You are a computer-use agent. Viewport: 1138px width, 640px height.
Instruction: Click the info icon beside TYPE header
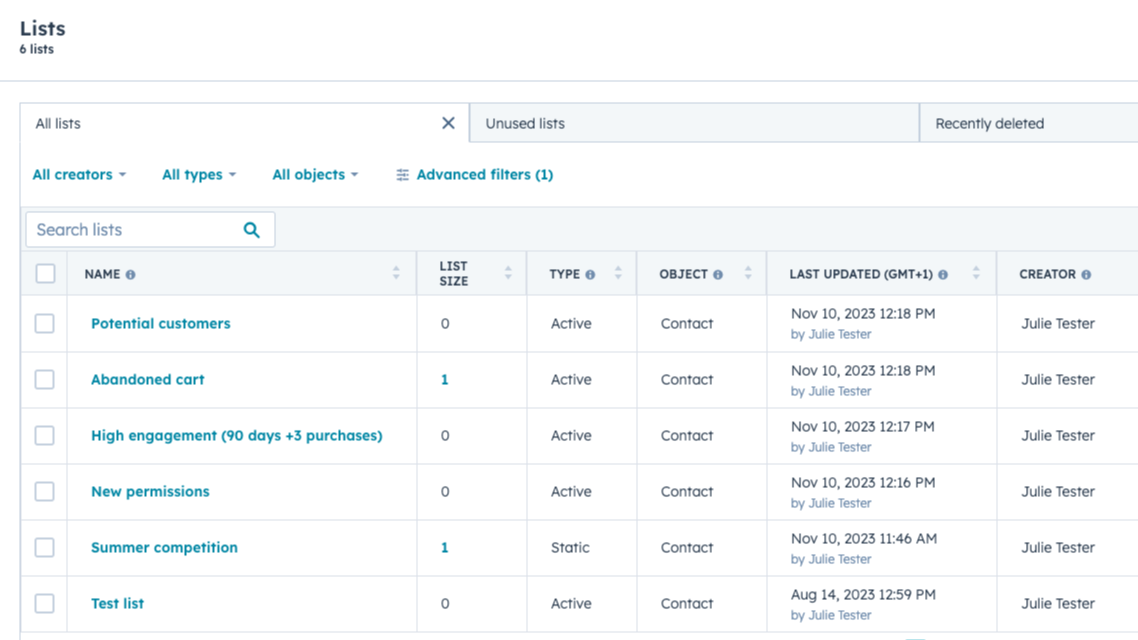coord(590,275)
